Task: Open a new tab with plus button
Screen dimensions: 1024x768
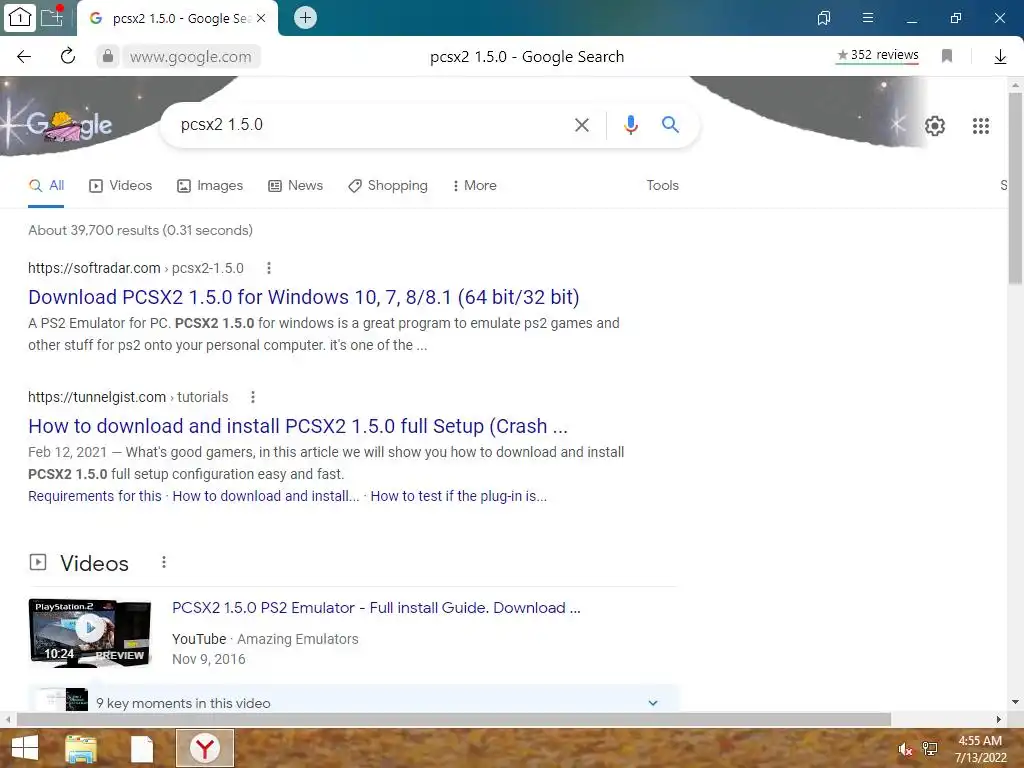Action: coord(305,18)
